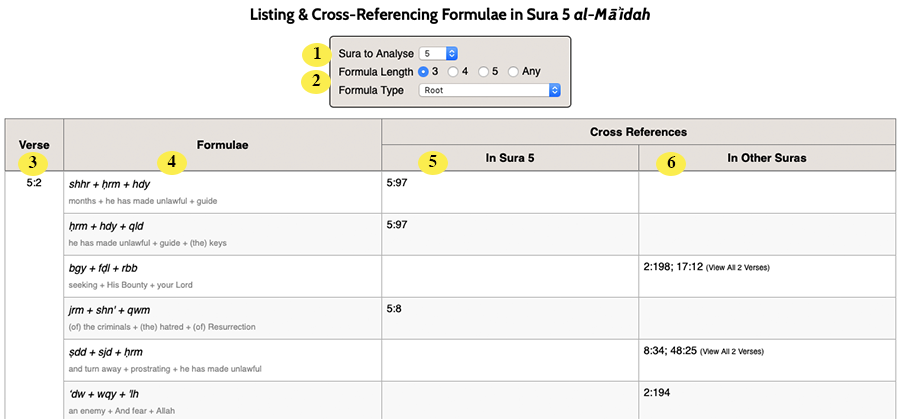Click verse number 5:2 in Verse column
Screen dimensions: 900x419
coord(34,184)
